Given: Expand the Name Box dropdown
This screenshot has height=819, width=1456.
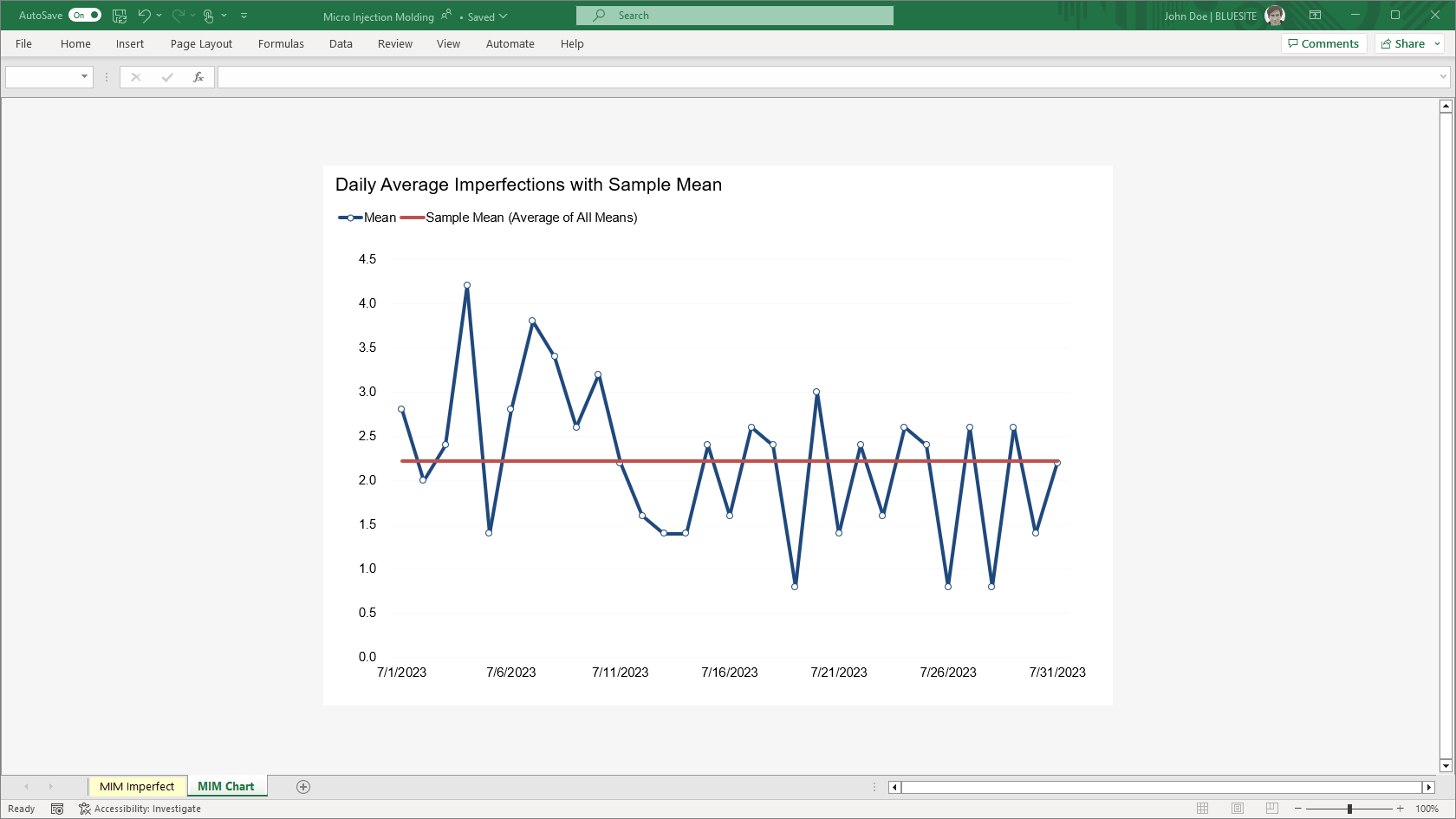Looking at the screenshot, I should (84, 77).
